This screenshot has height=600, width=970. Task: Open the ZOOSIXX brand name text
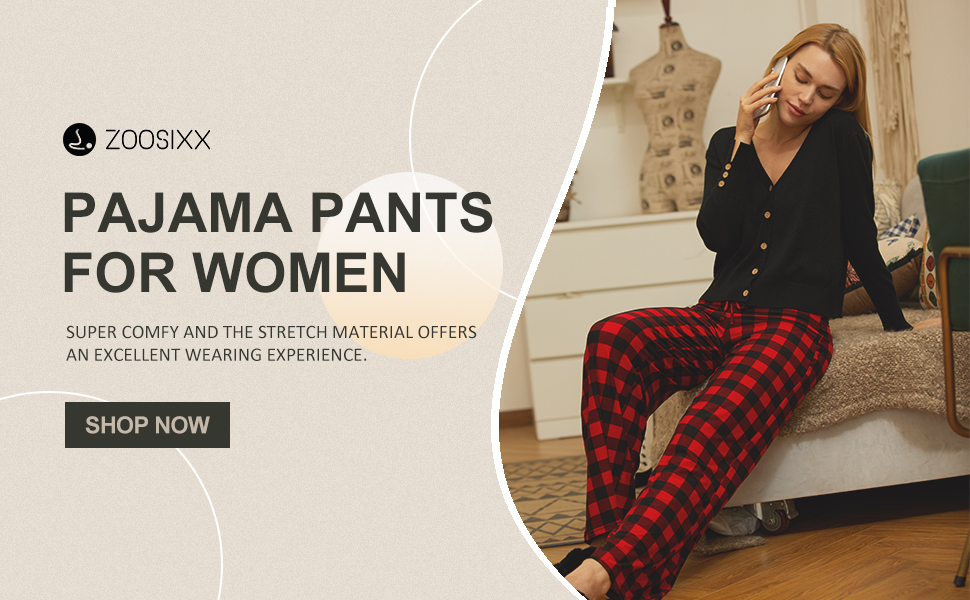(158, 140)
